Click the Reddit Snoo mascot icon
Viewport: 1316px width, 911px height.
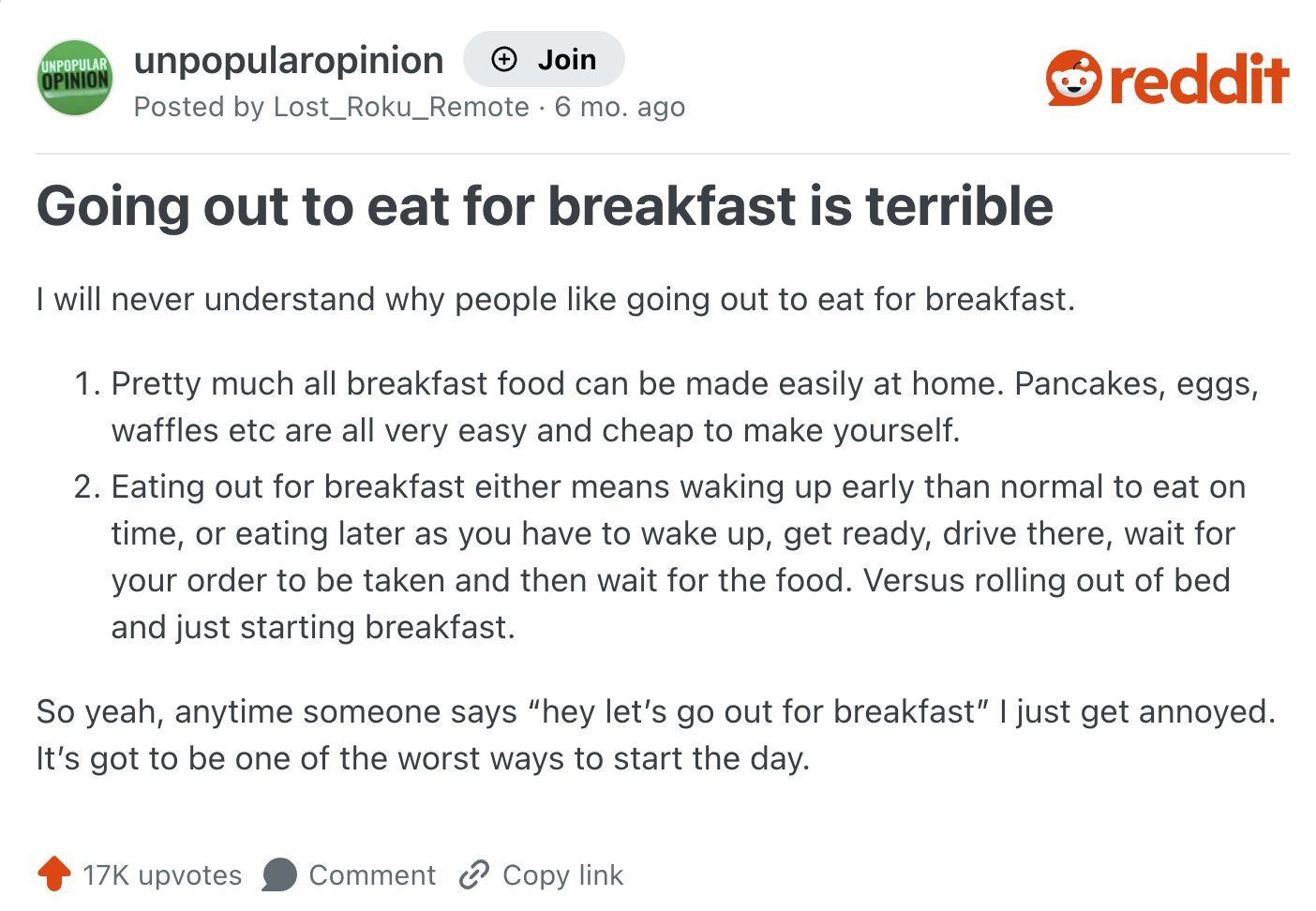[x=1072, y=79]
